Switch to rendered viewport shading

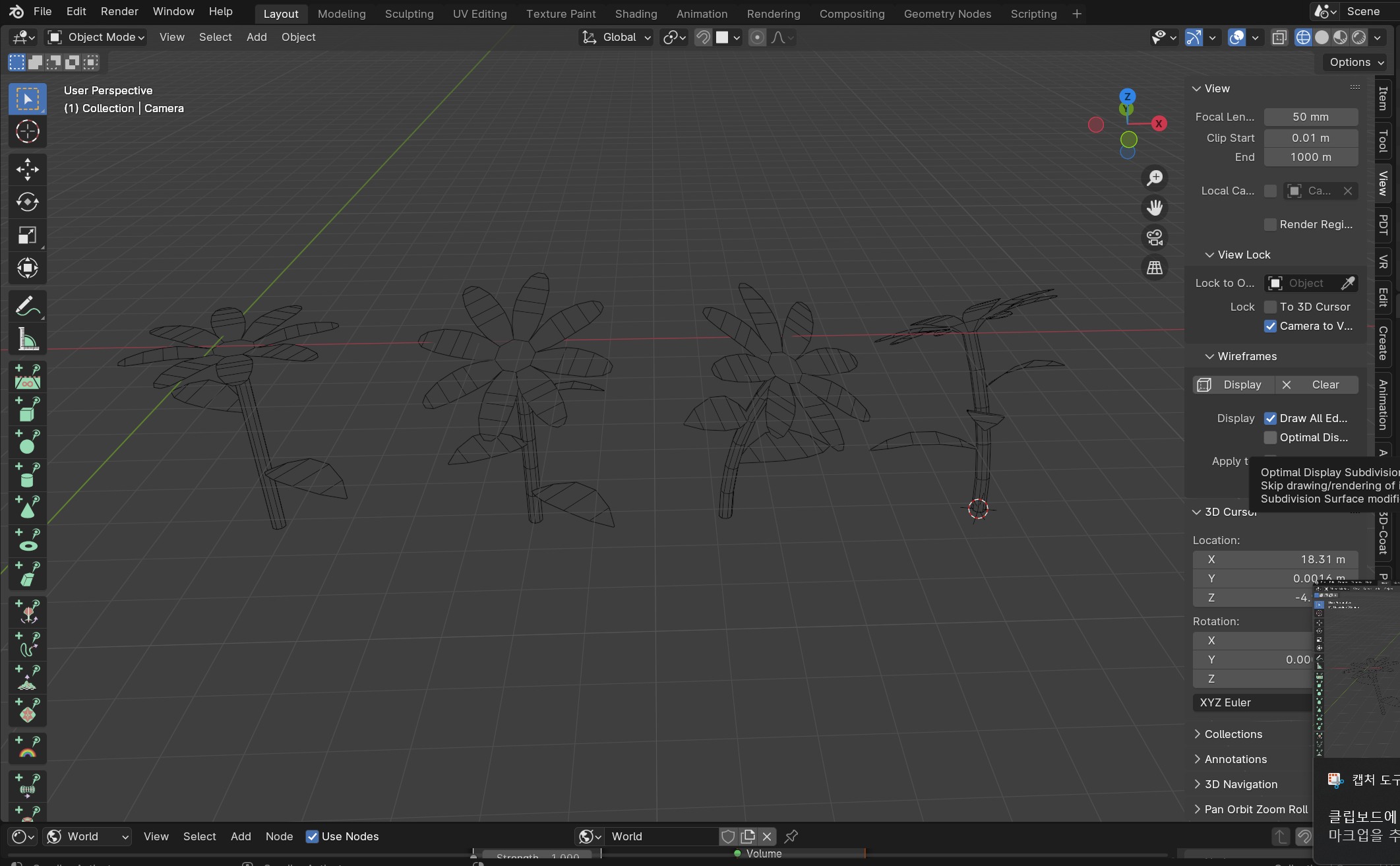[1358, 38]
